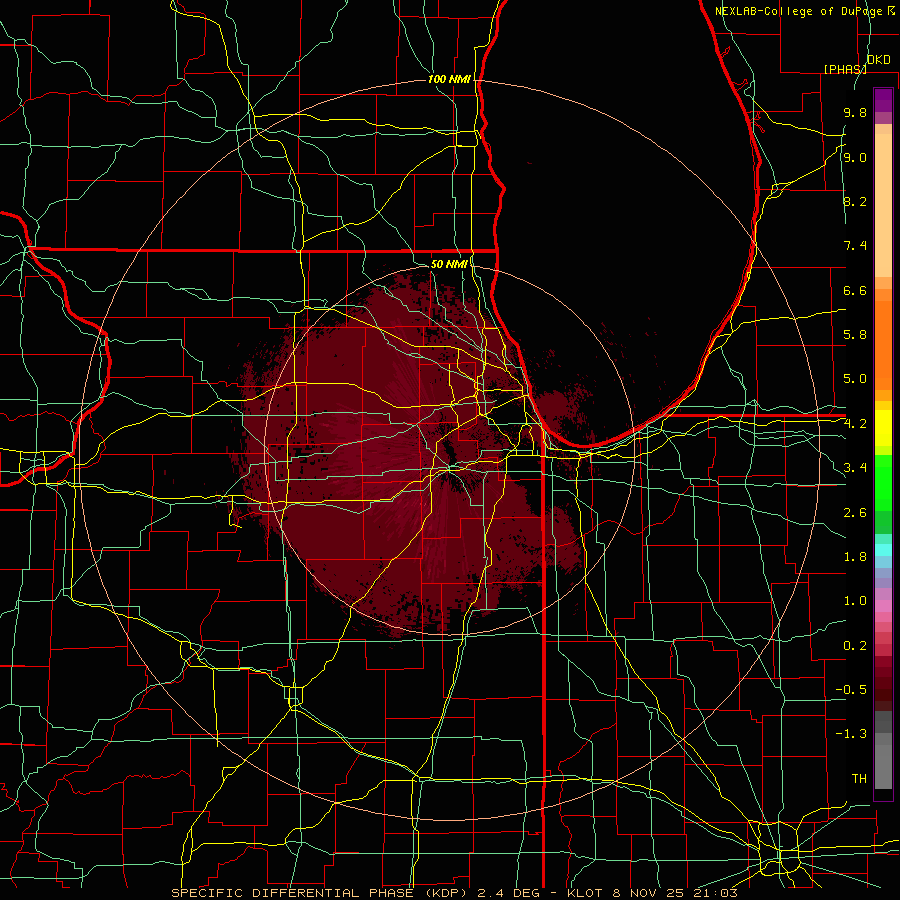Click the 3.4 scale label
Viewport: 900px width, 900px height.
point(855,468)
